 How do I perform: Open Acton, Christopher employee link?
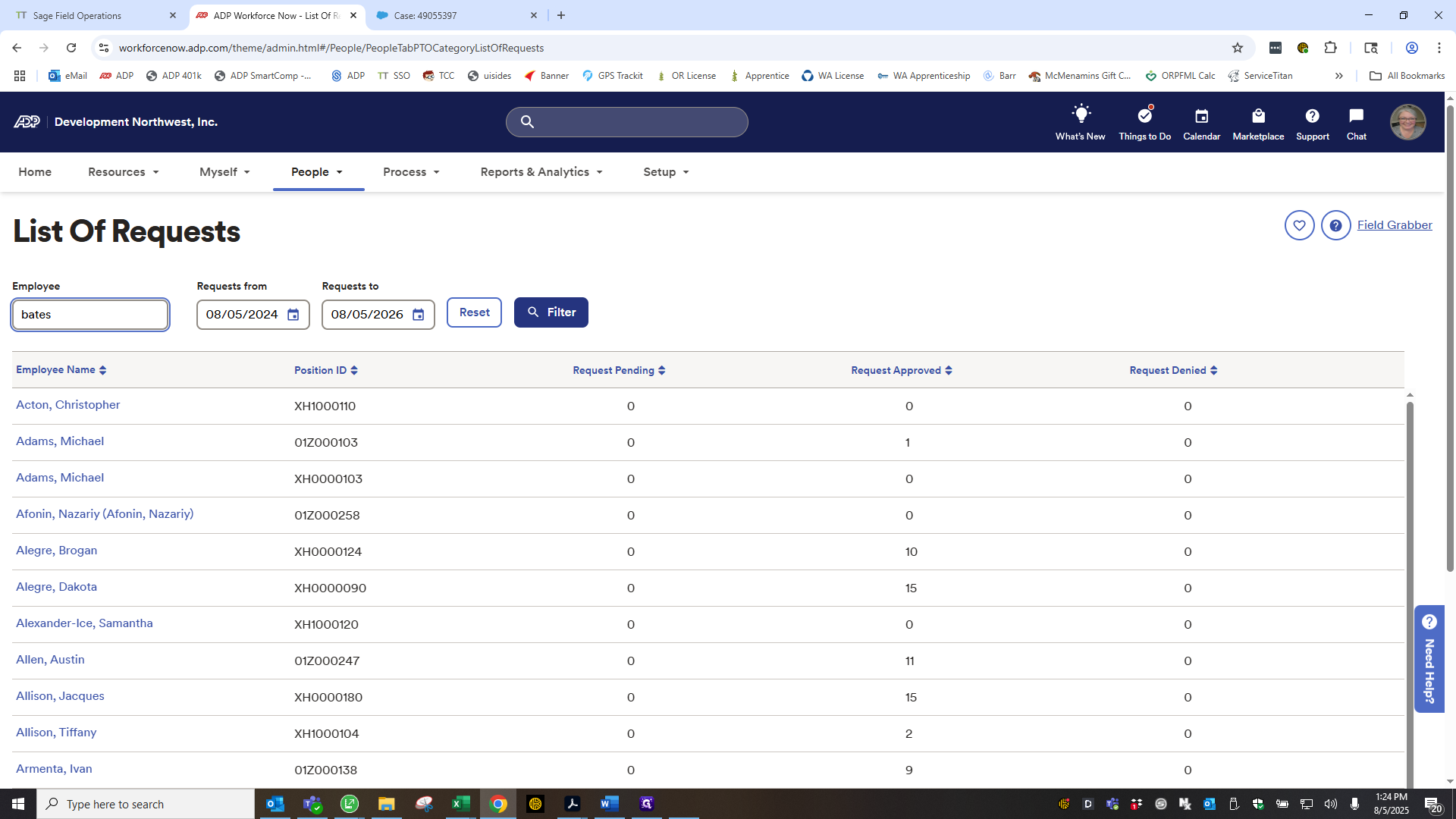68,405
